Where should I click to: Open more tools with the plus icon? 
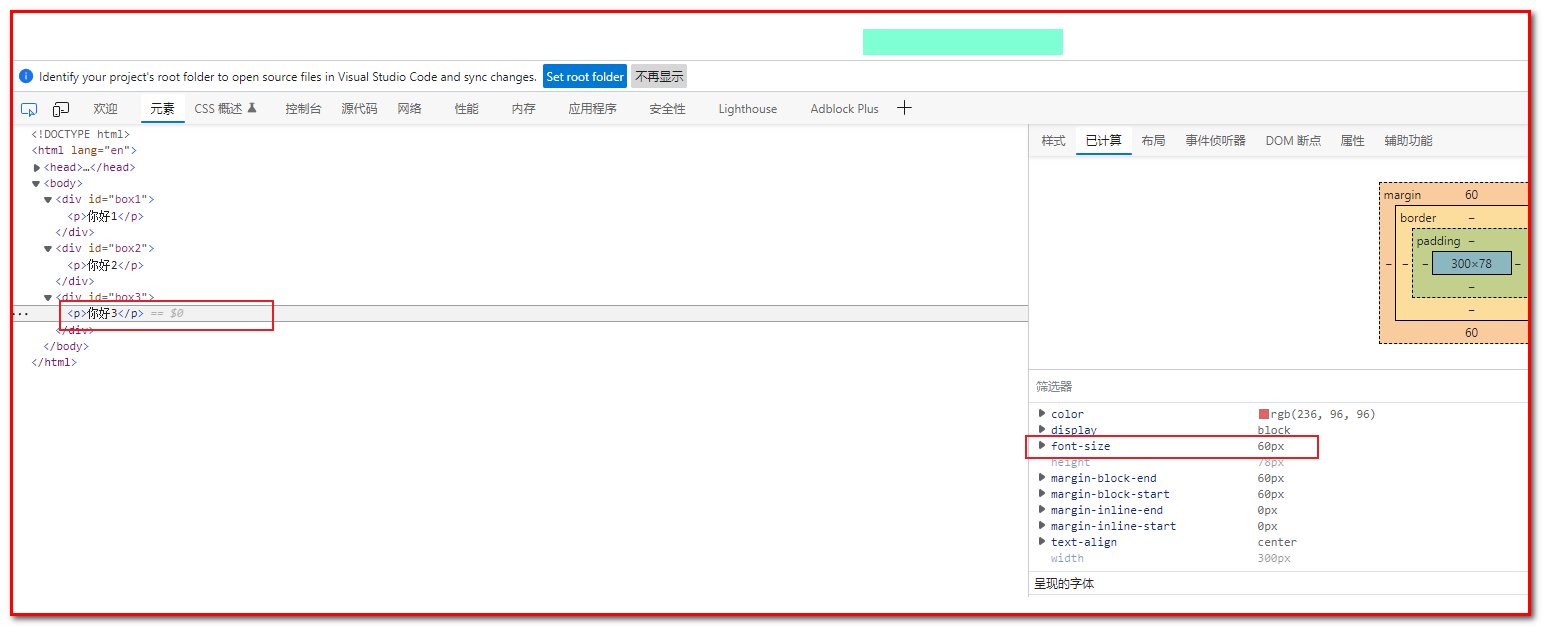(x=904, y=108)
